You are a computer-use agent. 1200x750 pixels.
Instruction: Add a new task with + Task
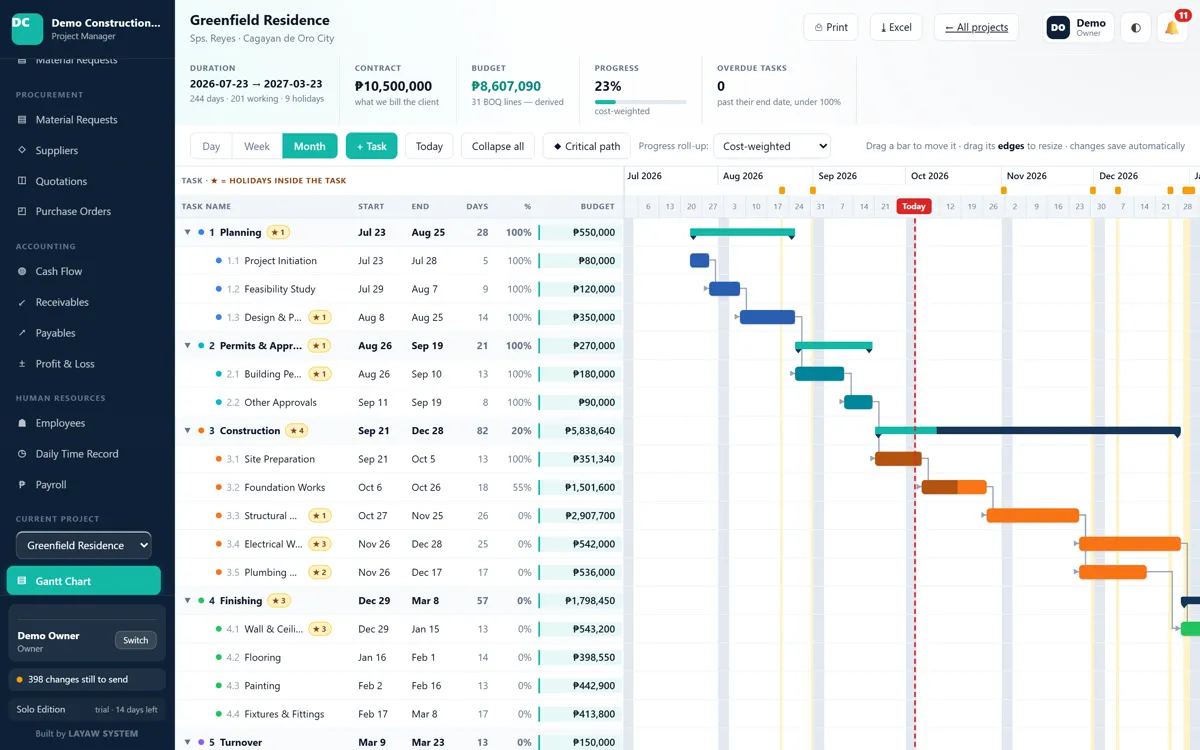point(372,146)
